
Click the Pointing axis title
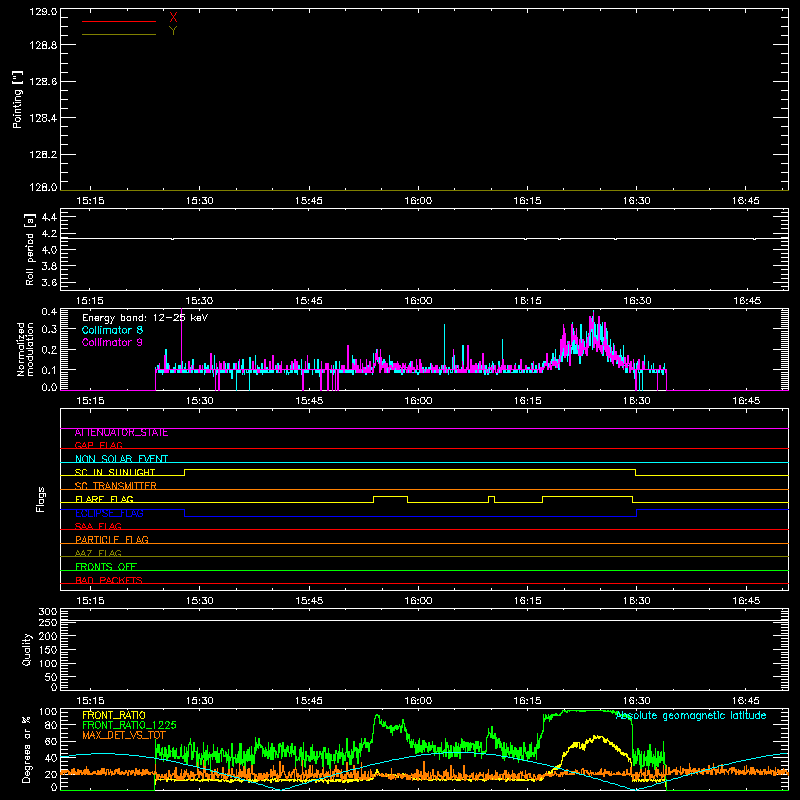[x=18, y=99]
